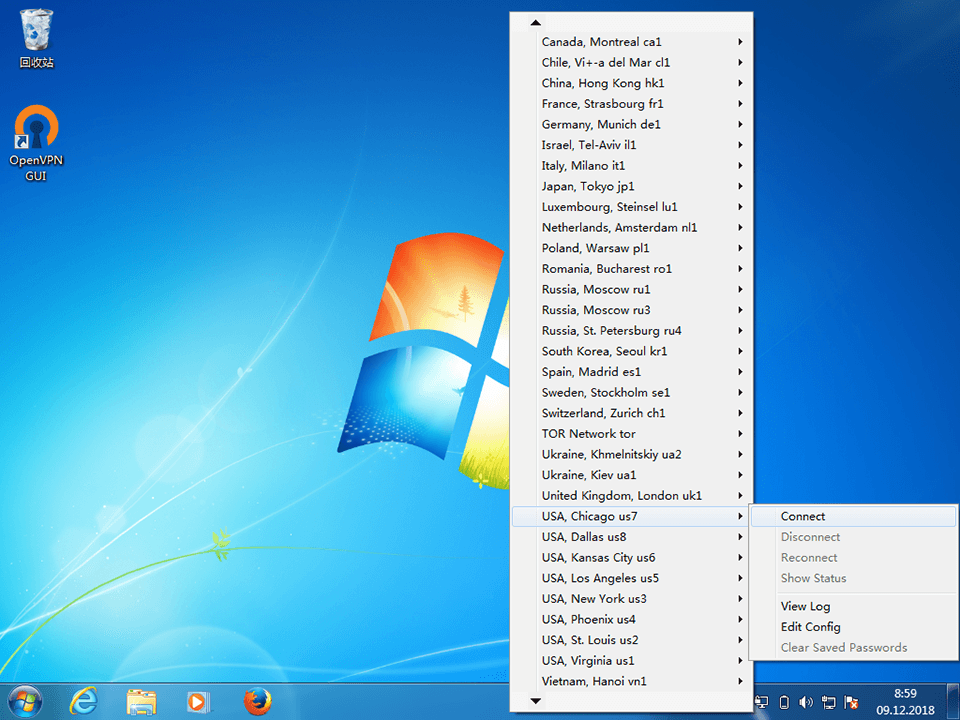Launch Internet Explorer from the taskbar
Viewport: 960px width, 720px height.
[83, 702]
